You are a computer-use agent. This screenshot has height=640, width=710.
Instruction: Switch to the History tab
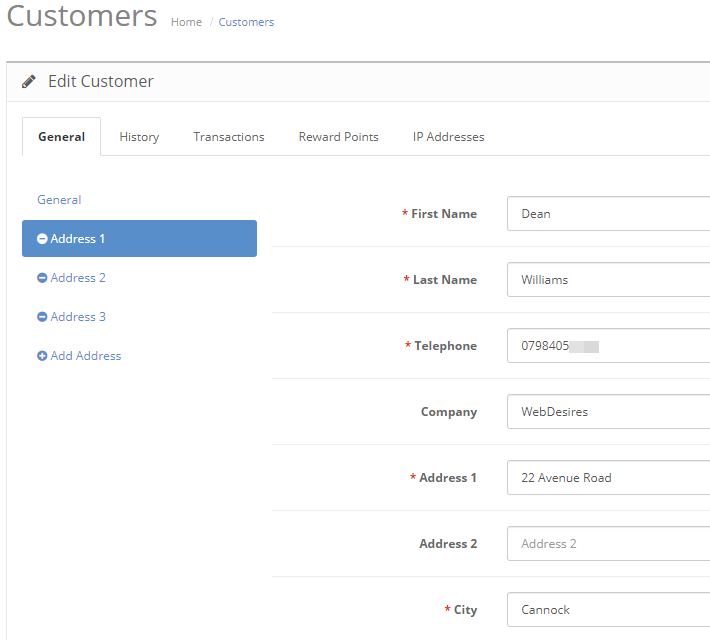(139, 137)
